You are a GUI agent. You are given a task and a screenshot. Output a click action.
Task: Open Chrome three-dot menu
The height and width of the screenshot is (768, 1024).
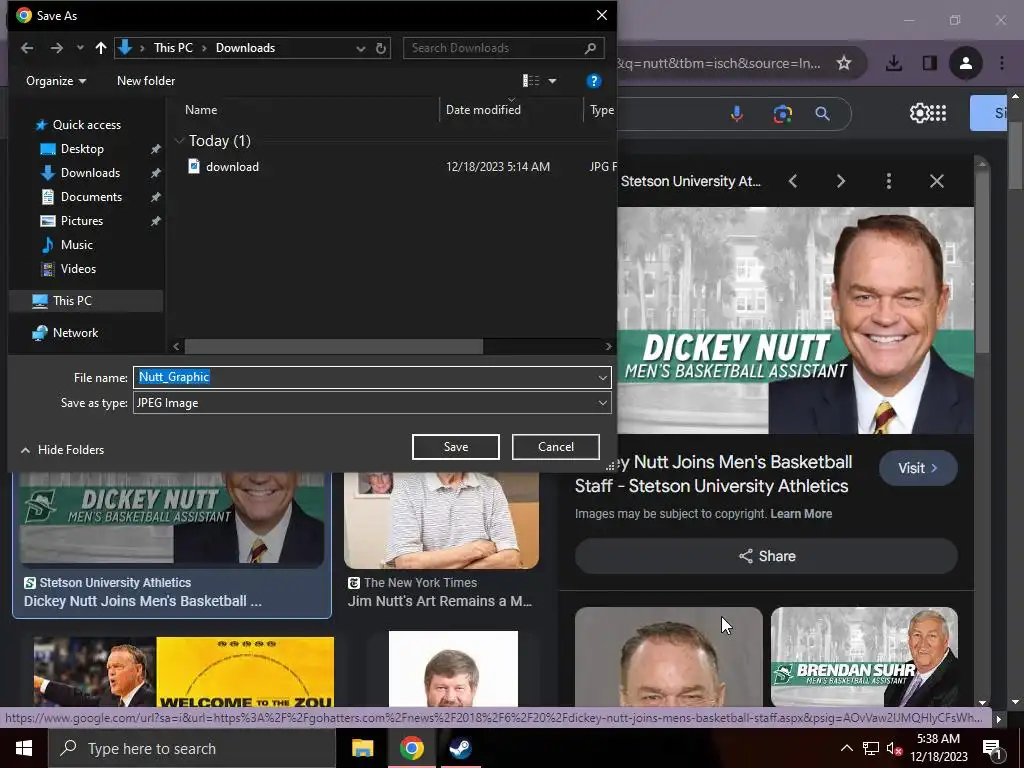tap(1002, 63)
